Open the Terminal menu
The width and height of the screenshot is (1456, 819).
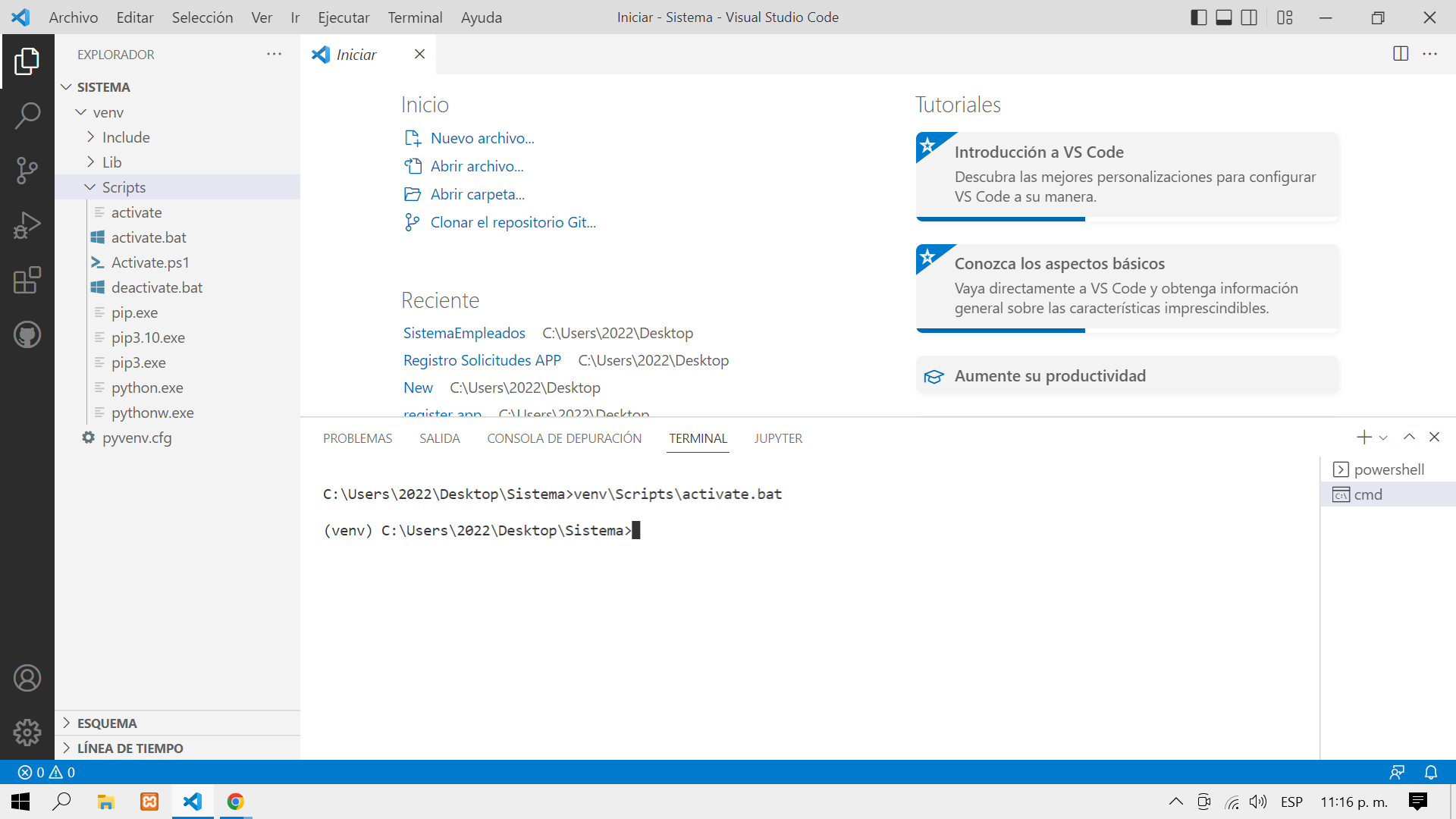415,17
